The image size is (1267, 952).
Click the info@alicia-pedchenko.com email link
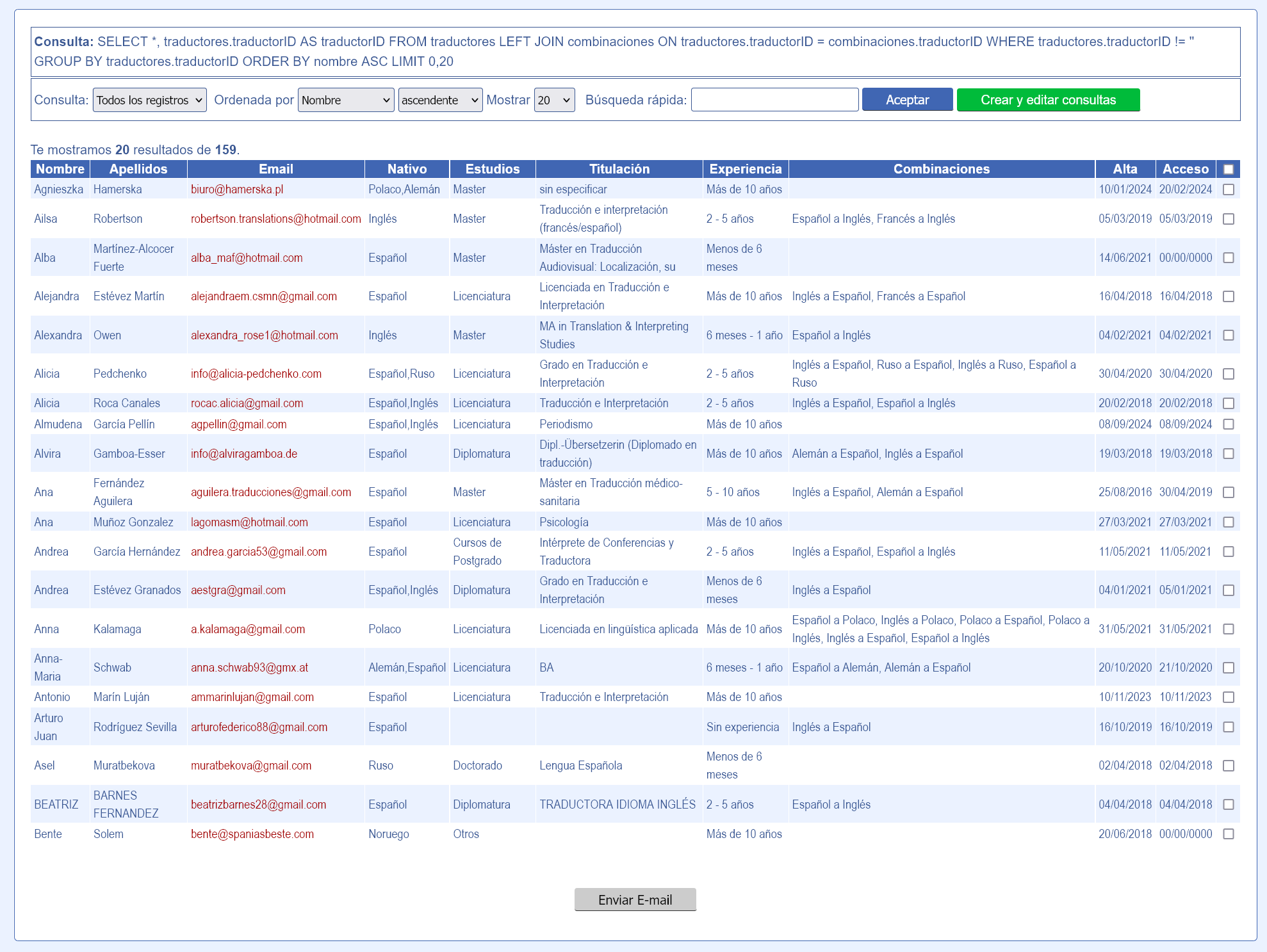[x=256, y=374]
